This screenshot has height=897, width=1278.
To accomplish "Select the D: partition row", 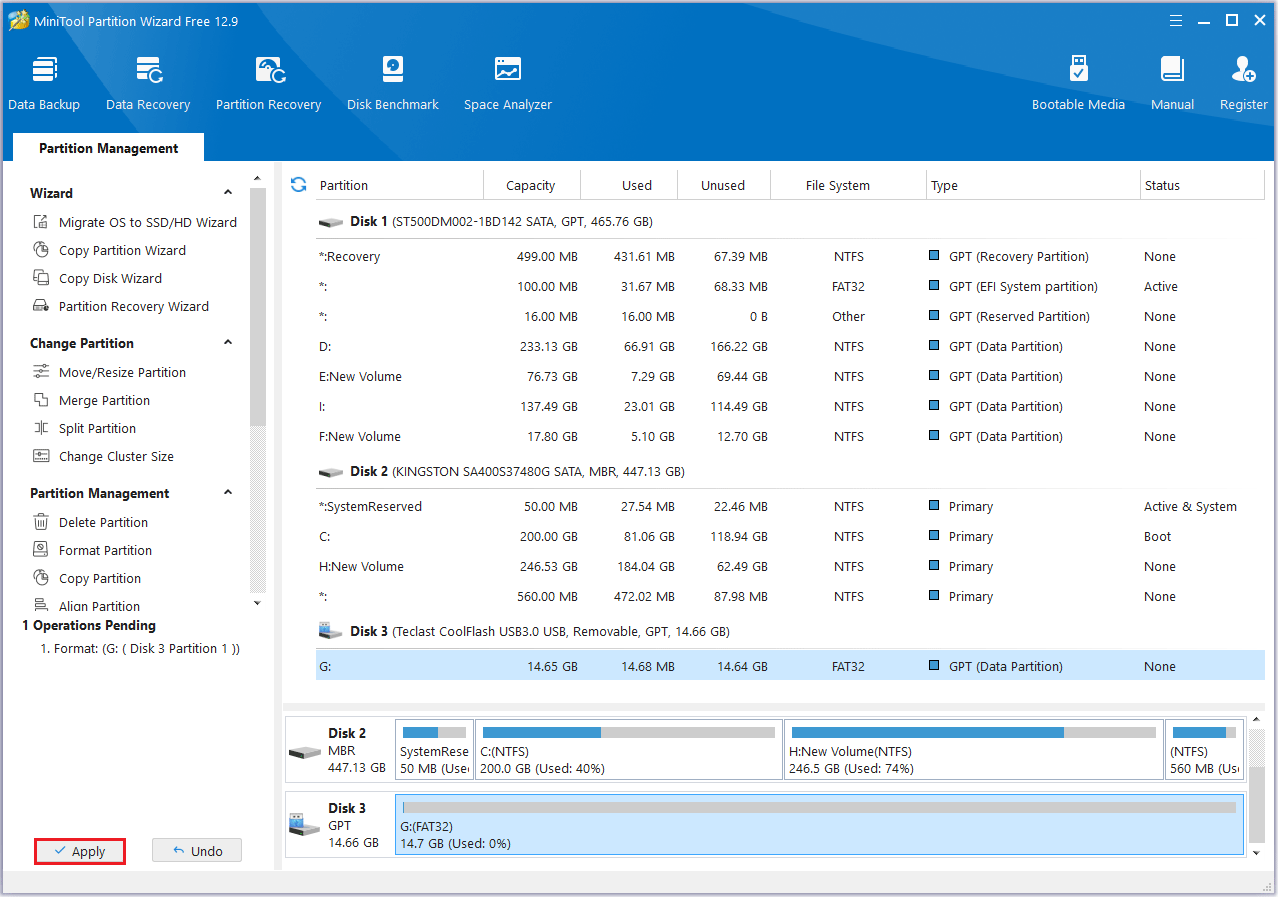I will point(790,346).
